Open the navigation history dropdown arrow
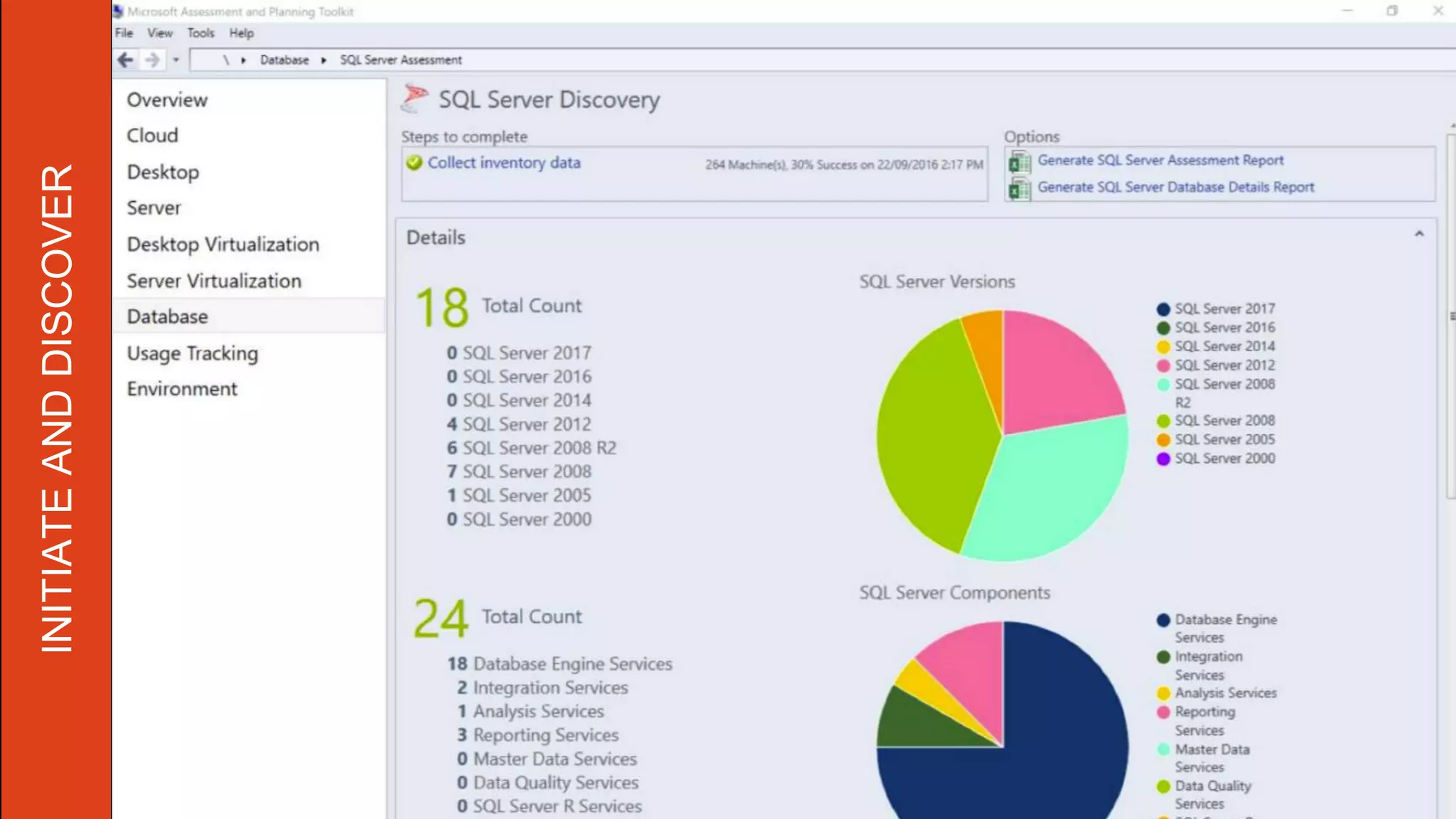The width and height of the screenshot is (1456, 819). (176, 60)
